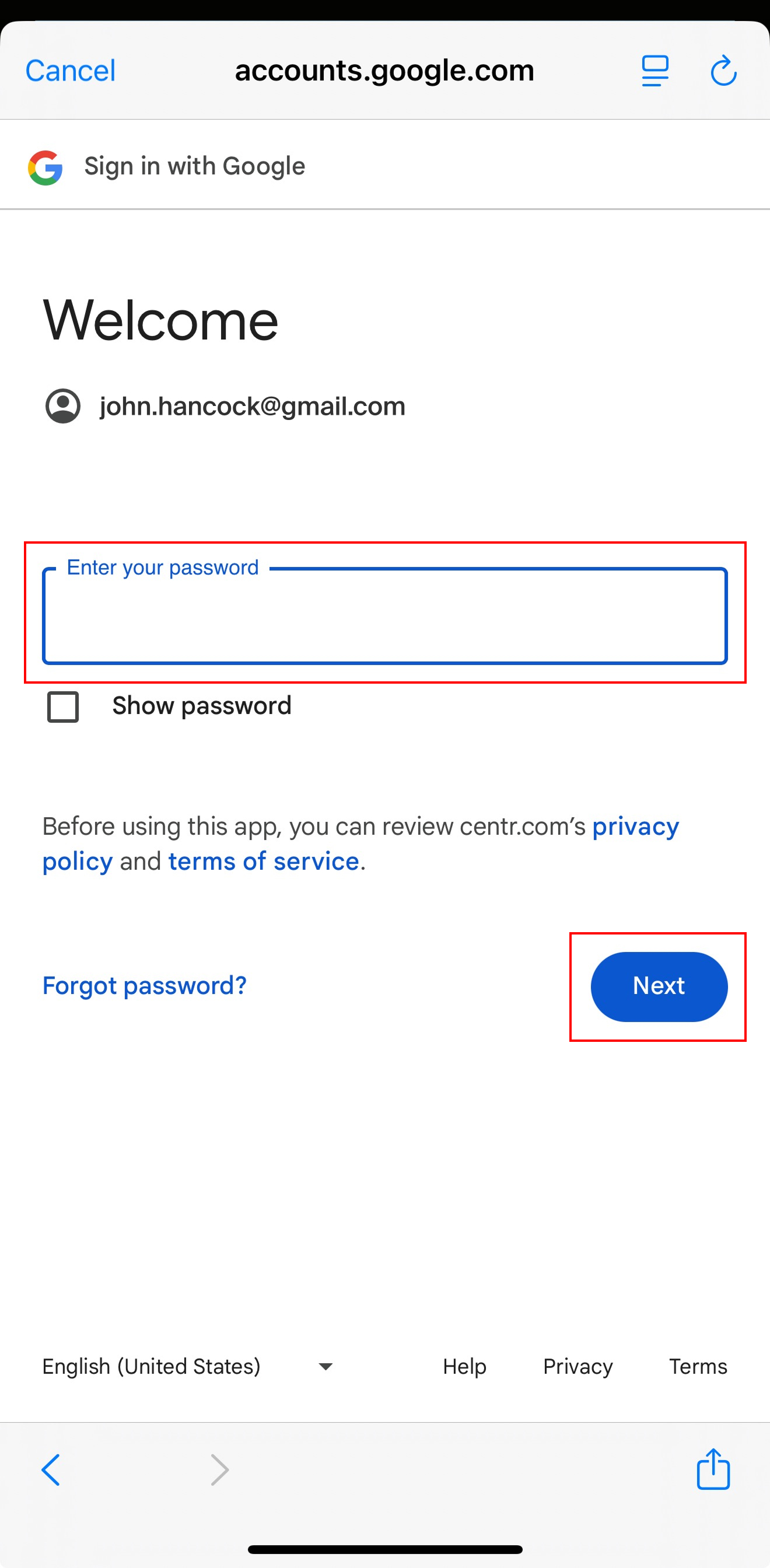Focus the Enter your password field
The image size is (770, 1568).
384,616
